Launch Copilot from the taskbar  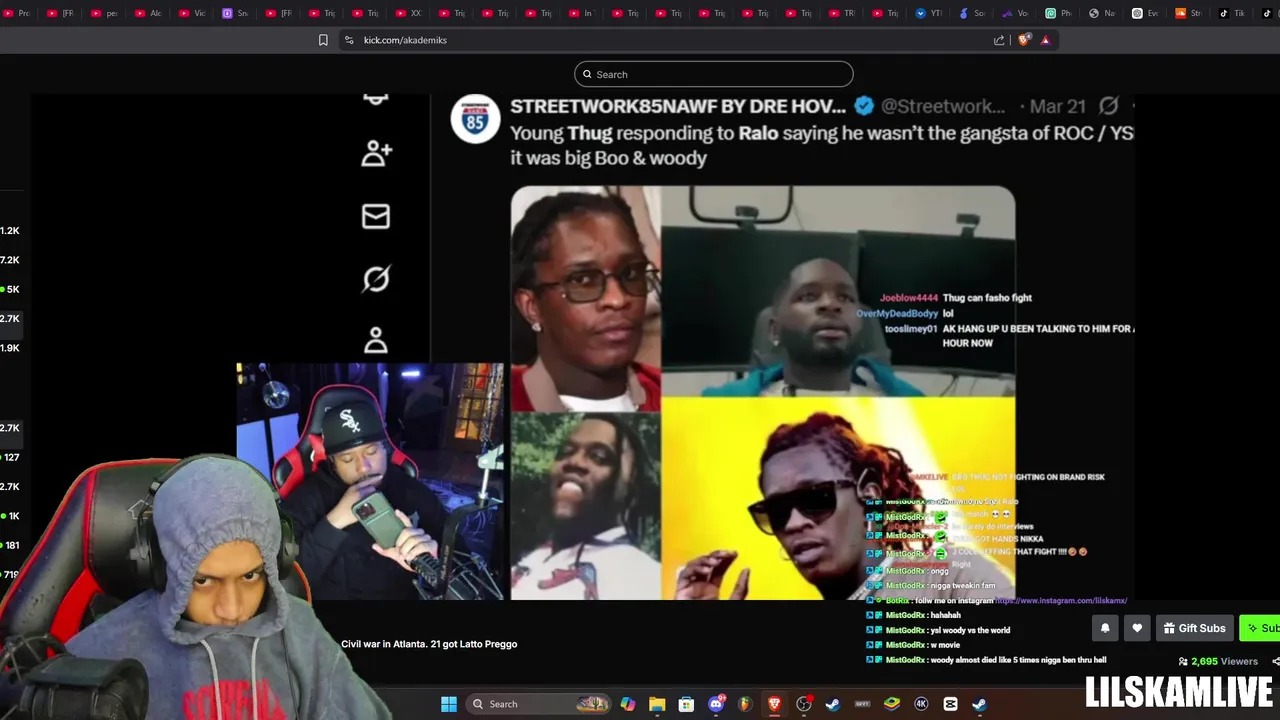[x=627, y=704]
